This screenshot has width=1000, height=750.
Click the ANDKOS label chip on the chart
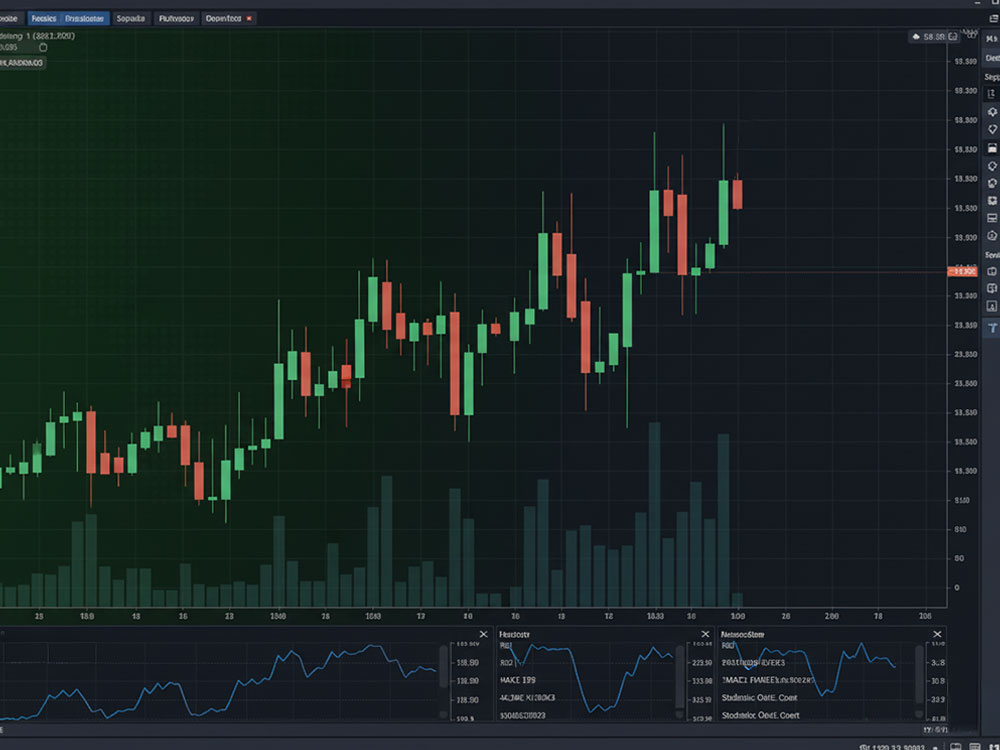coord(22,62)
